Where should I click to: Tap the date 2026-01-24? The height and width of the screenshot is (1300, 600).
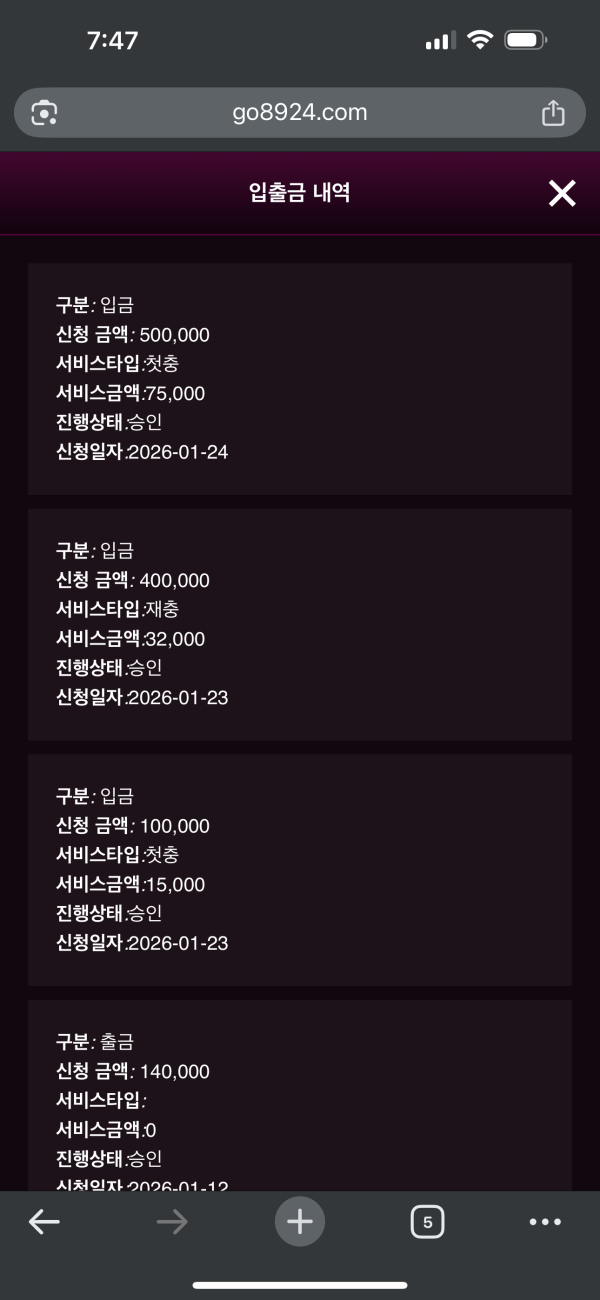pyautogui.click(x=178, y=452)
